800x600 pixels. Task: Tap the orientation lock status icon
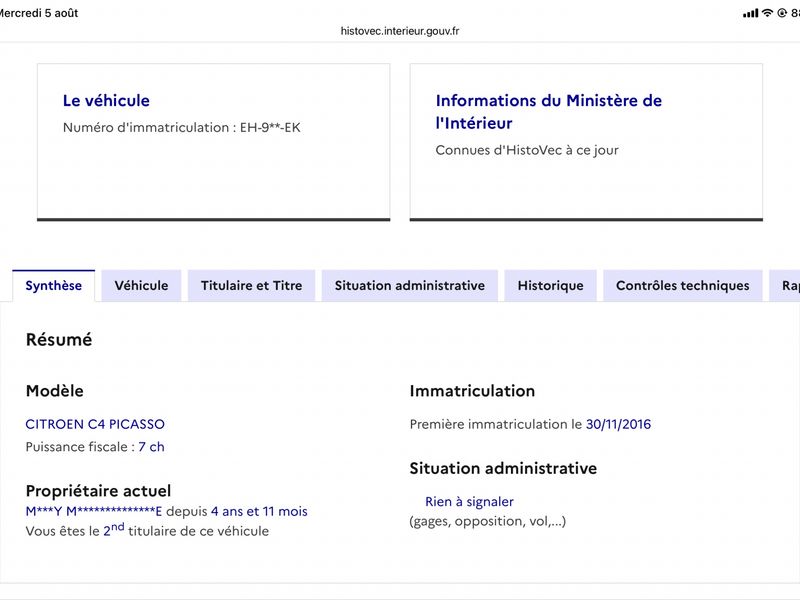[782, 13]
